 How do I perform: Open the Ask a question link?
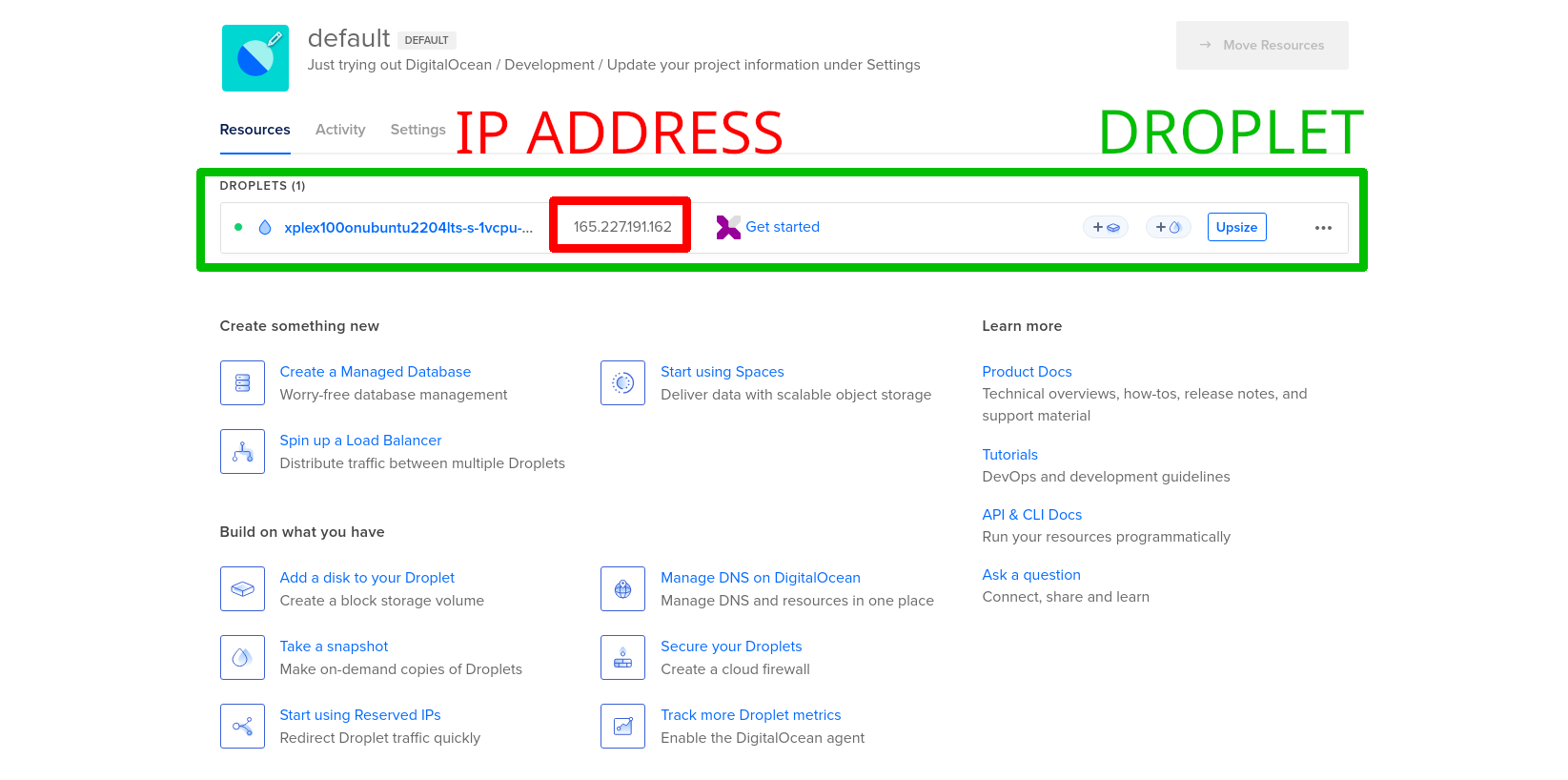[x=1031, y=575]
